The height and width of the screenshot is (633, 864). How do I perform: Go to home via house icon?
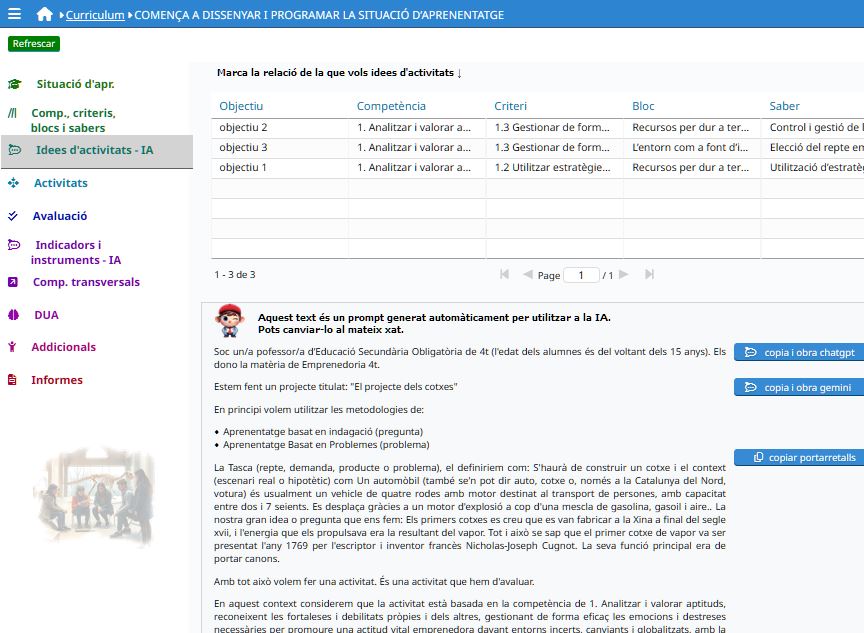[44, 14]
